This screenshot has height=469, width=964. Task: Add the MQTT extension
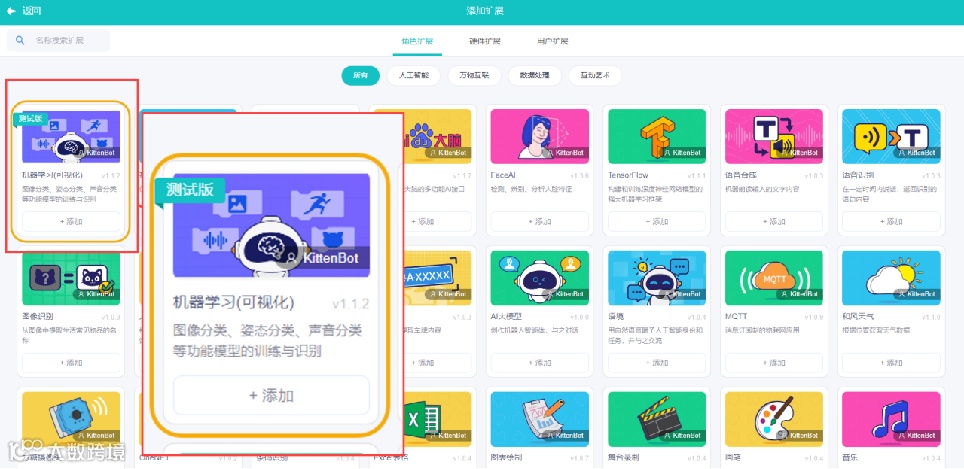773,363
